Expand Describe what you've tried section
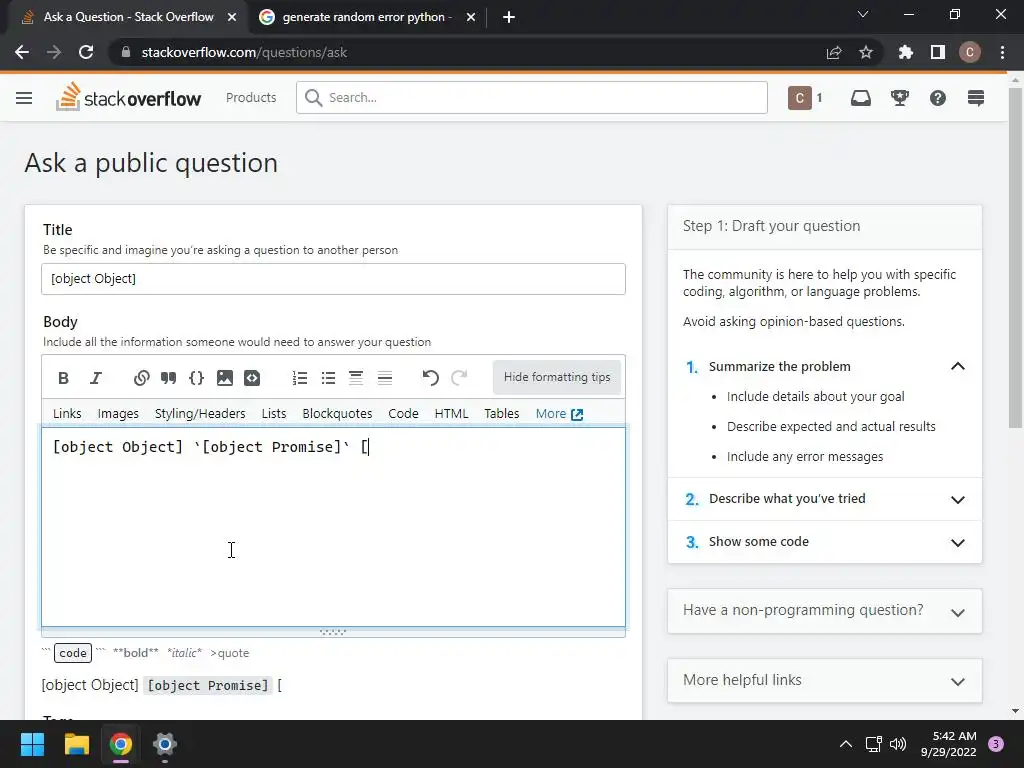Screen dimensions: 1024x768 (957, 500)
